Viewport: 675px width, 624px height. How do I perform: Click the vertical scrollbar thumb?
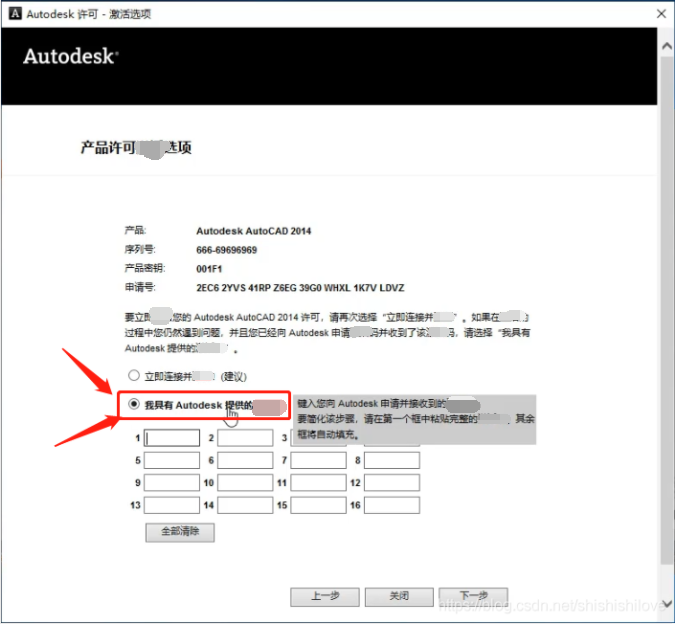point(667,310)
